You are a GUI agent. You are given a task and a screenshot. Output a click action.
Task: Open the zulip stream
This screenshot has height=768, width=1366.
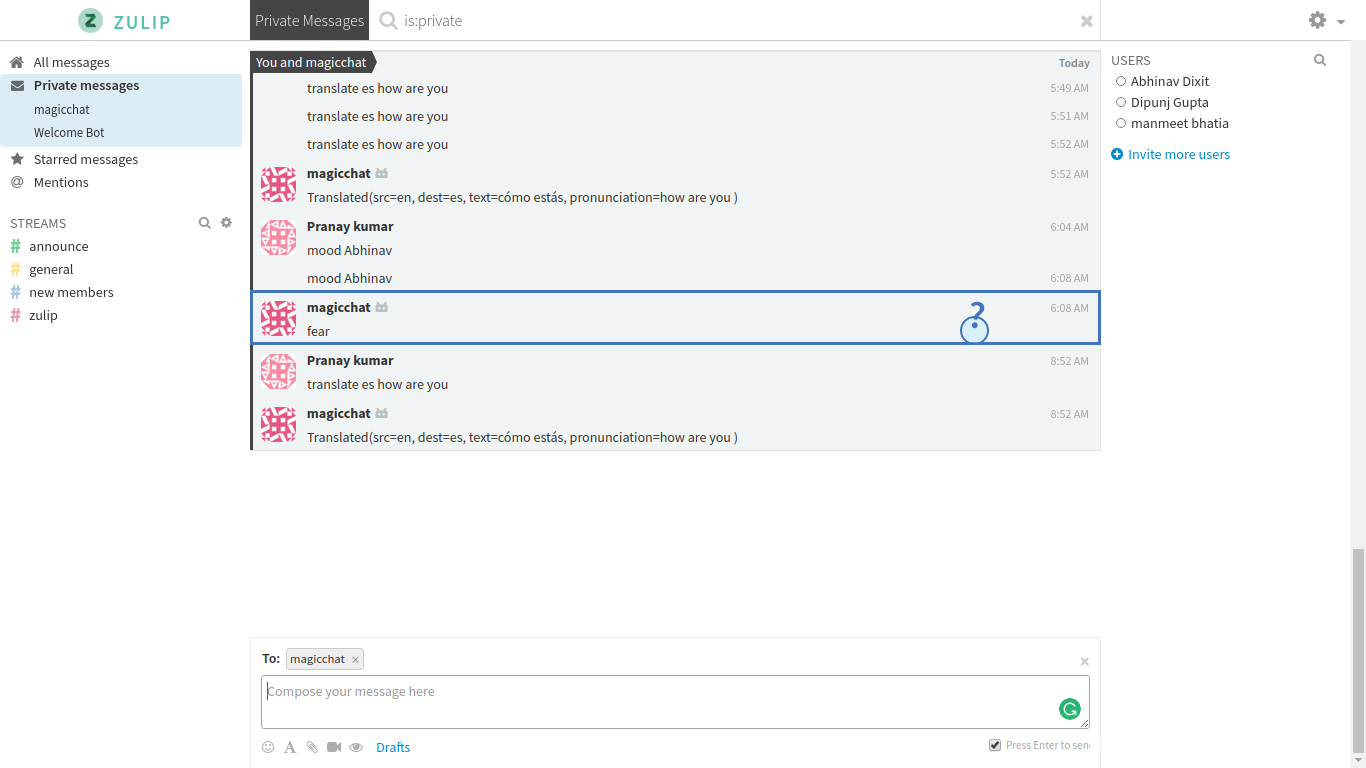pyautogui.click(x=43, y=315)
